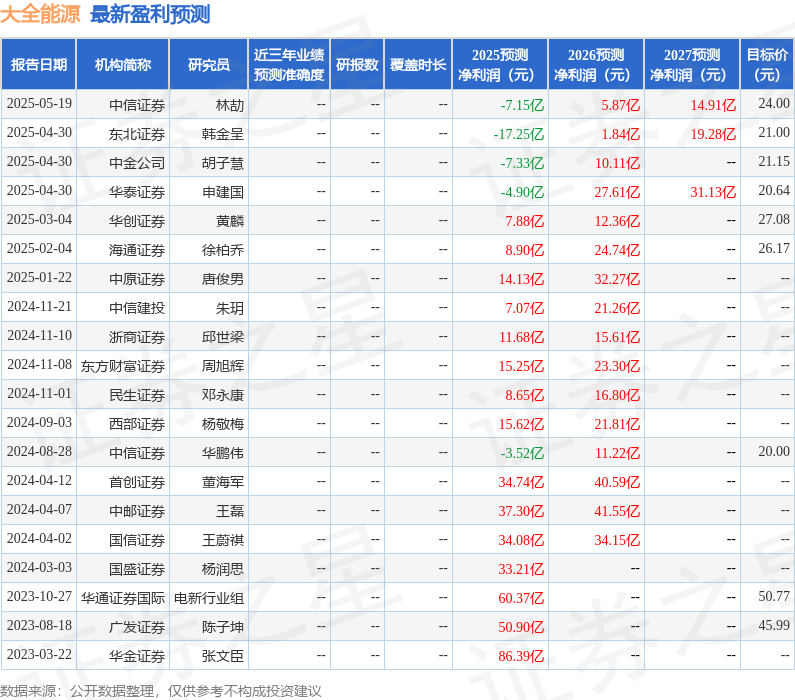Click 中金公司 in institution column
This screenshot has width=795, height=700.
tap(137, 163)
